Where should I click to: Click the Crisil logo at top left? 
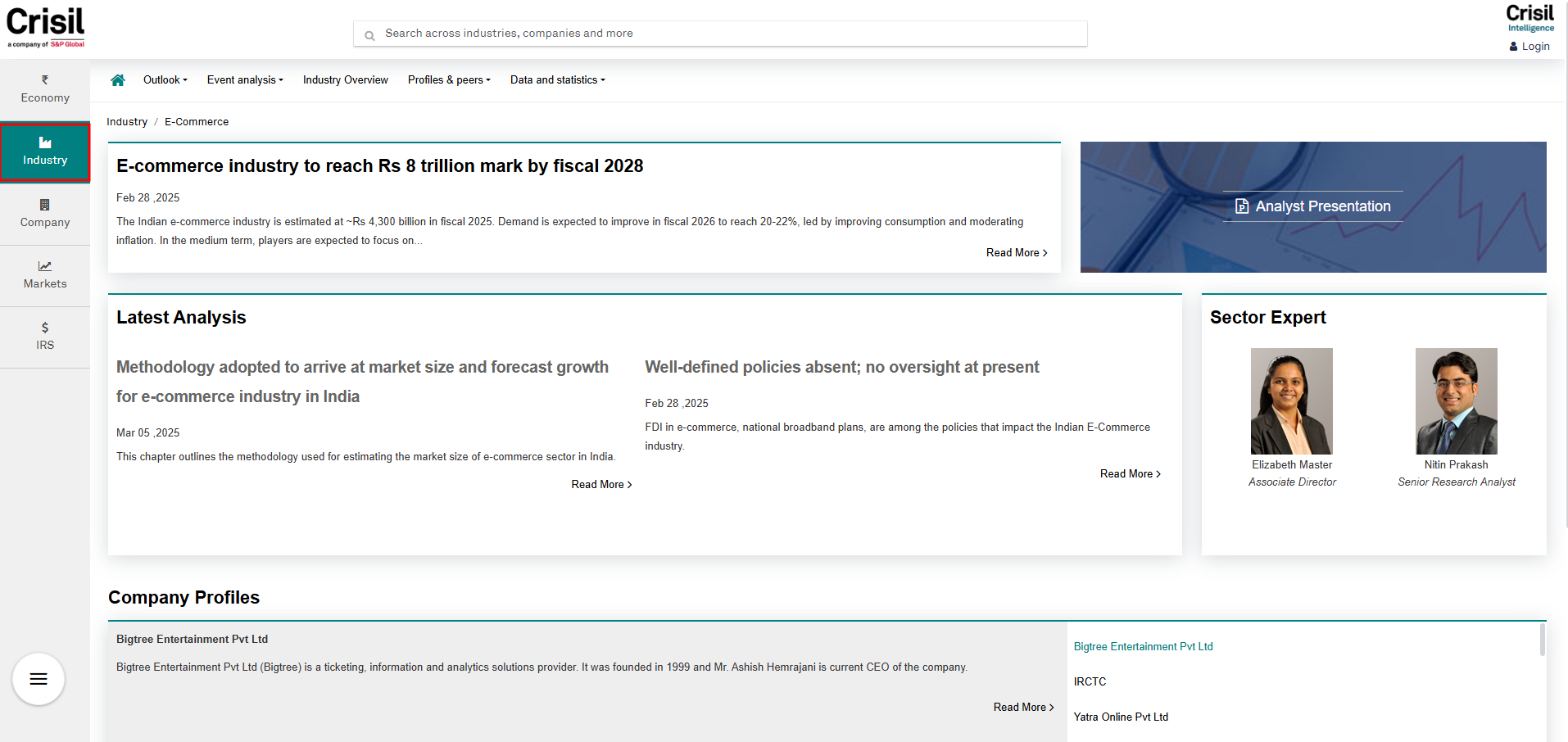click(x=46, y=26)
